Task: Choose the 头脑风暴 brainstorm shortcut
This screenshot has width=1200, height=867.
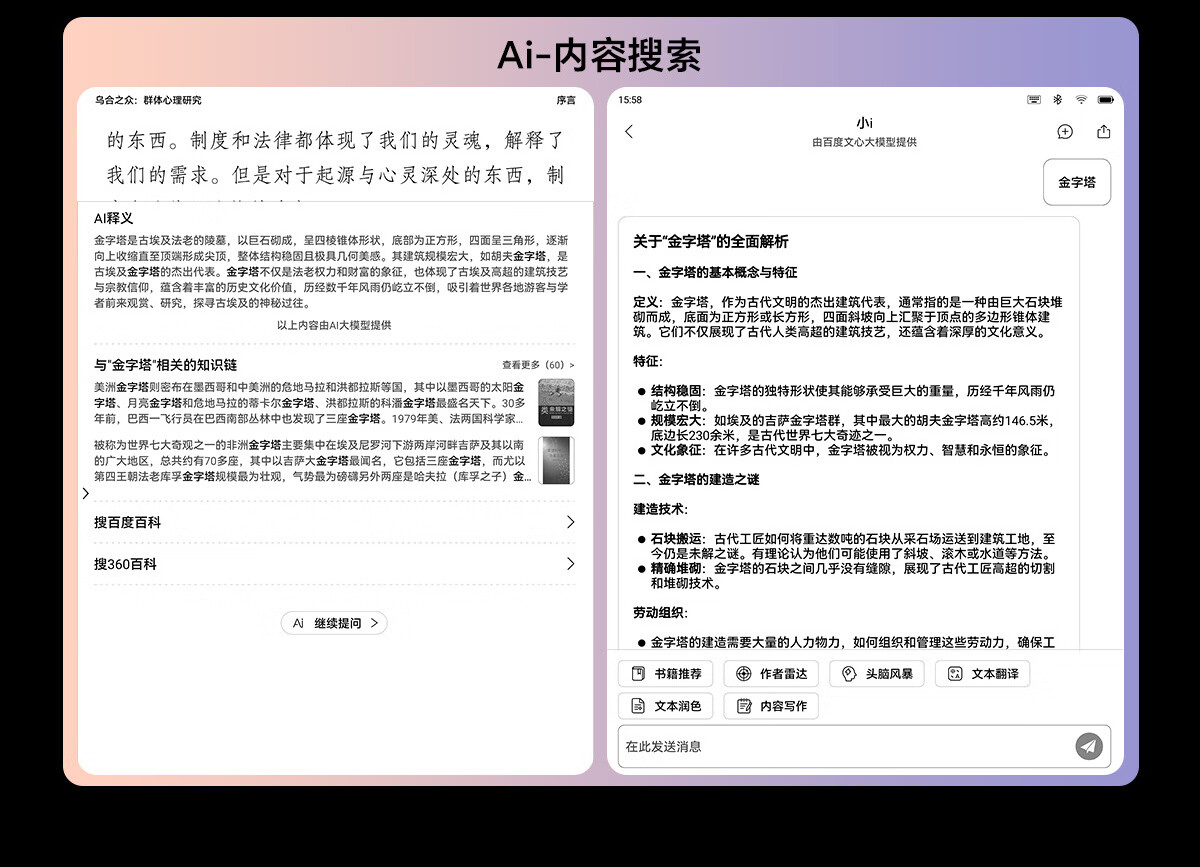Action: click(877, 674)
